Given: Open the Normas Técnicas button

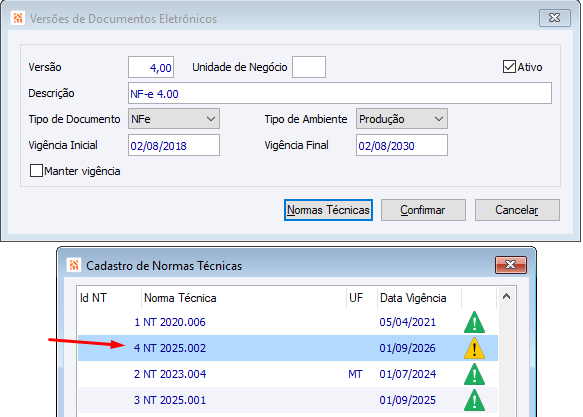Looking at the screenshot, I should [328, 210].
